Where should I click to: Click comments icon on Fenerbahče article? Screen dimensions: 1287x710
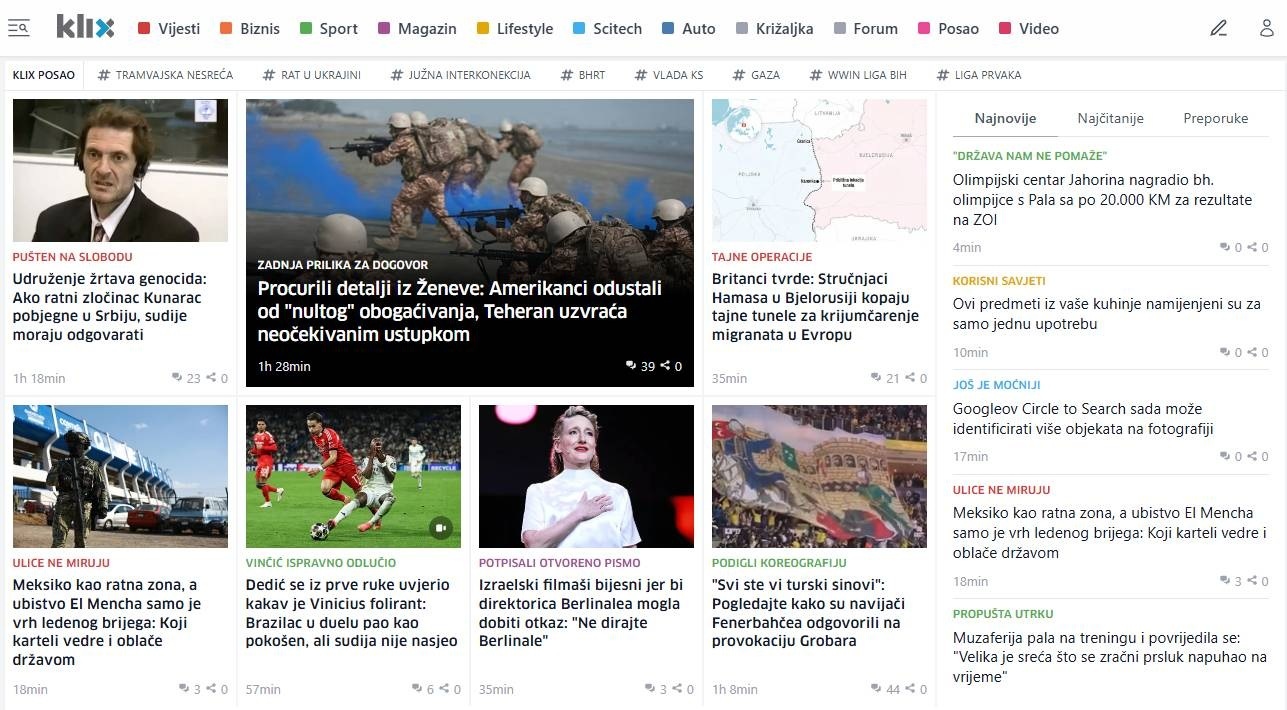pos(878,688)
